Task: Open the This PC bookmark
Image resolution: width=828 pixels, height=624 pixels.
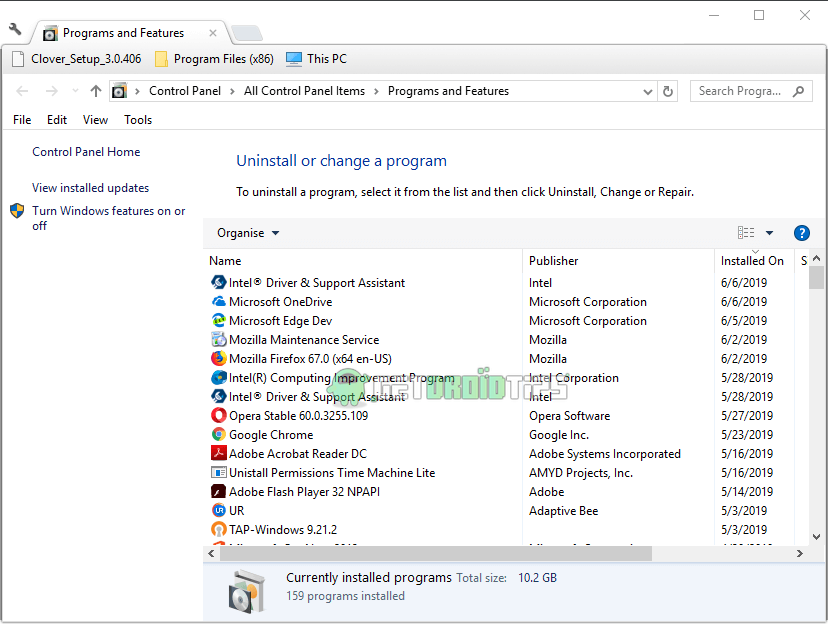Action: [x=316, y=59]
